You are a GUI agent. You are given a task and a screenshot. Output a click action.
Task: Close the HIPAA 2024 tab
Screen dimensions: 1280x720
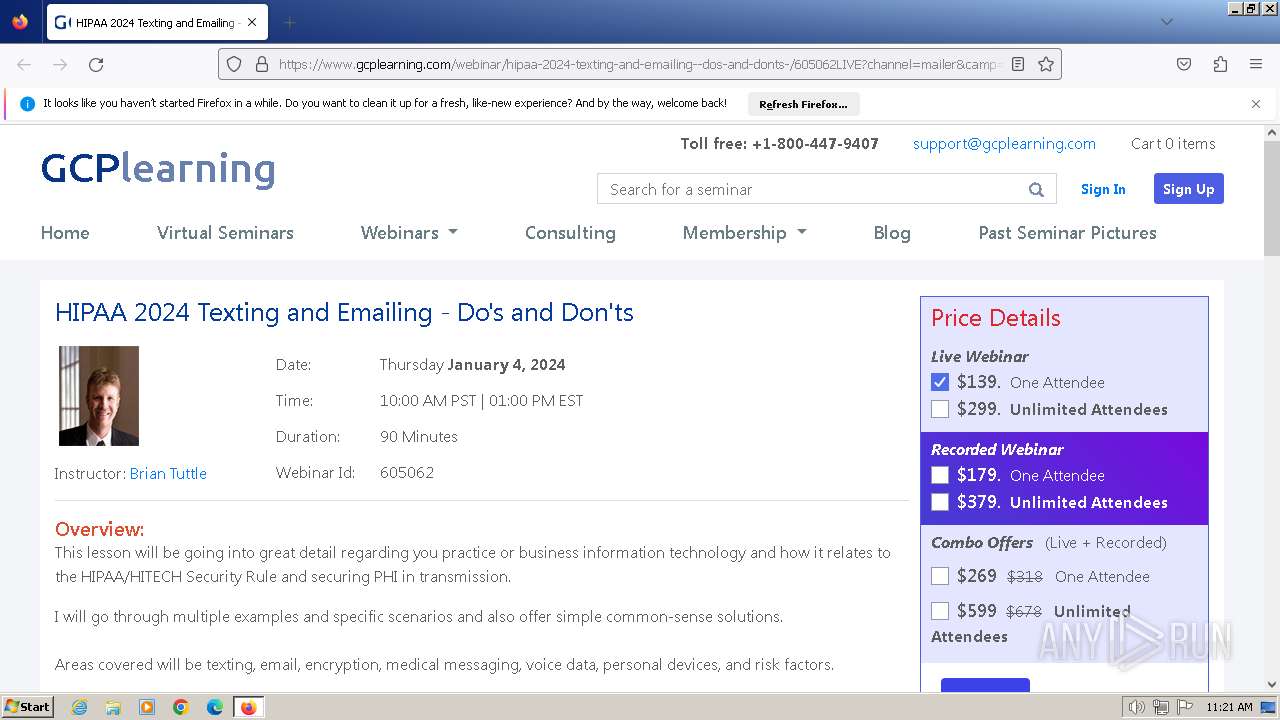[x=251, y=22]
